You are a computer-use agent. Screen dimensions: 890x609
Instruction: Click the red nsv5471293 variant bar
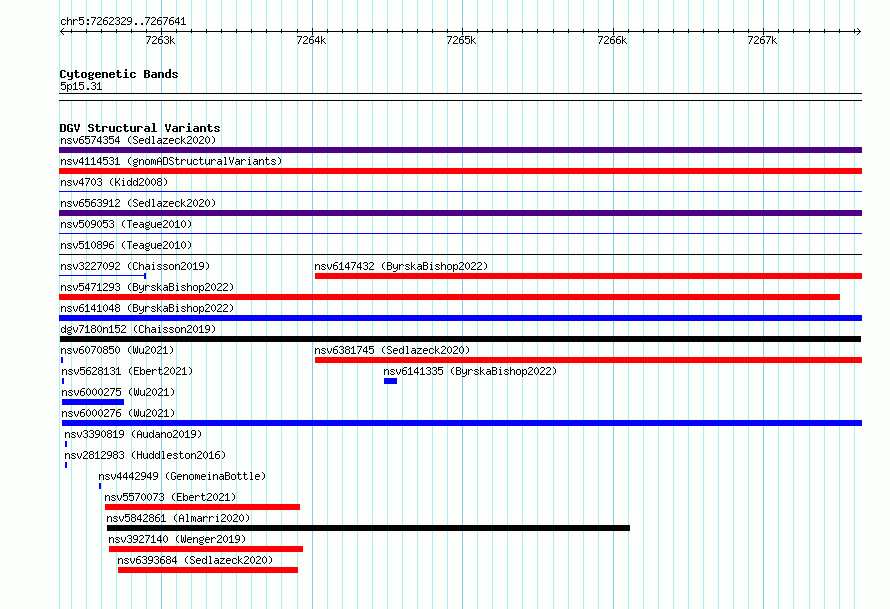point(450,297)
